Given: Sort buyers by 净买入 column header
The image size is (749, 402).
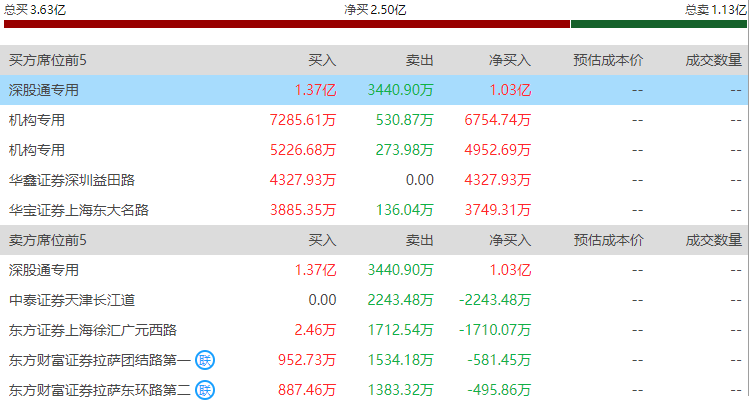Looking at the screenshot, I should (x=510, y=60).
